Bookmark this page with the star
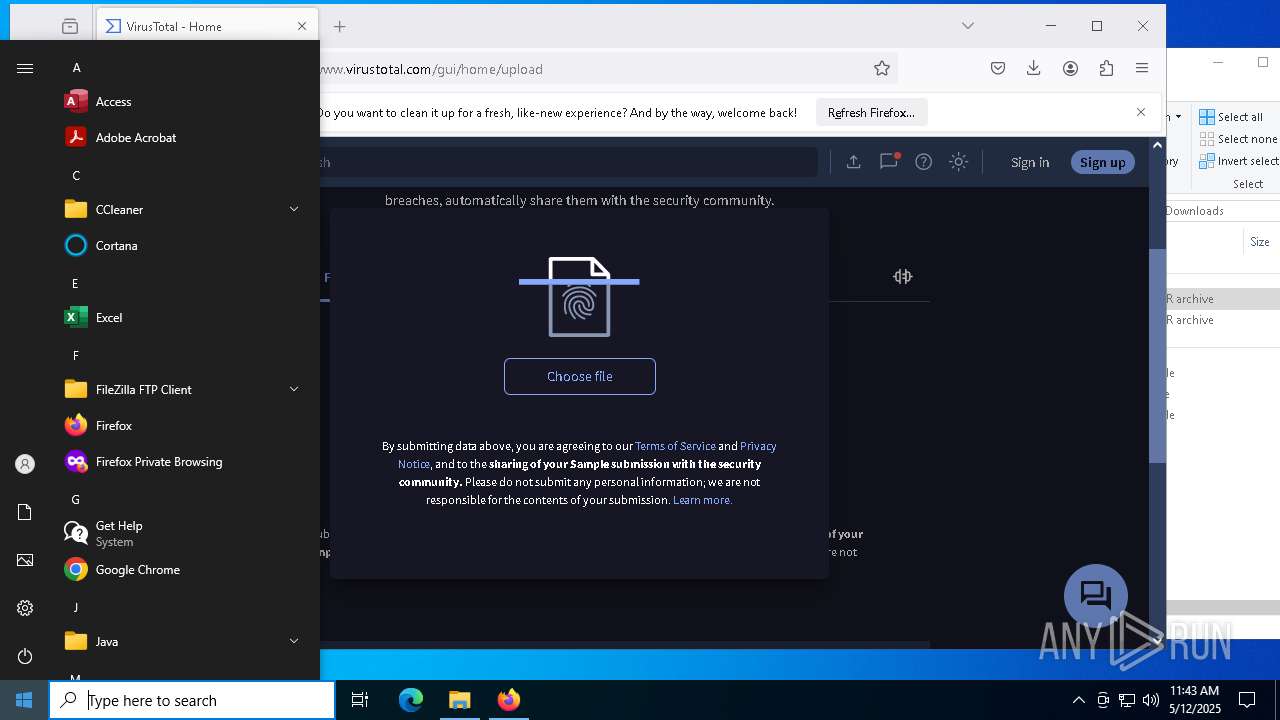1280x720 pixels. (882, 68)
